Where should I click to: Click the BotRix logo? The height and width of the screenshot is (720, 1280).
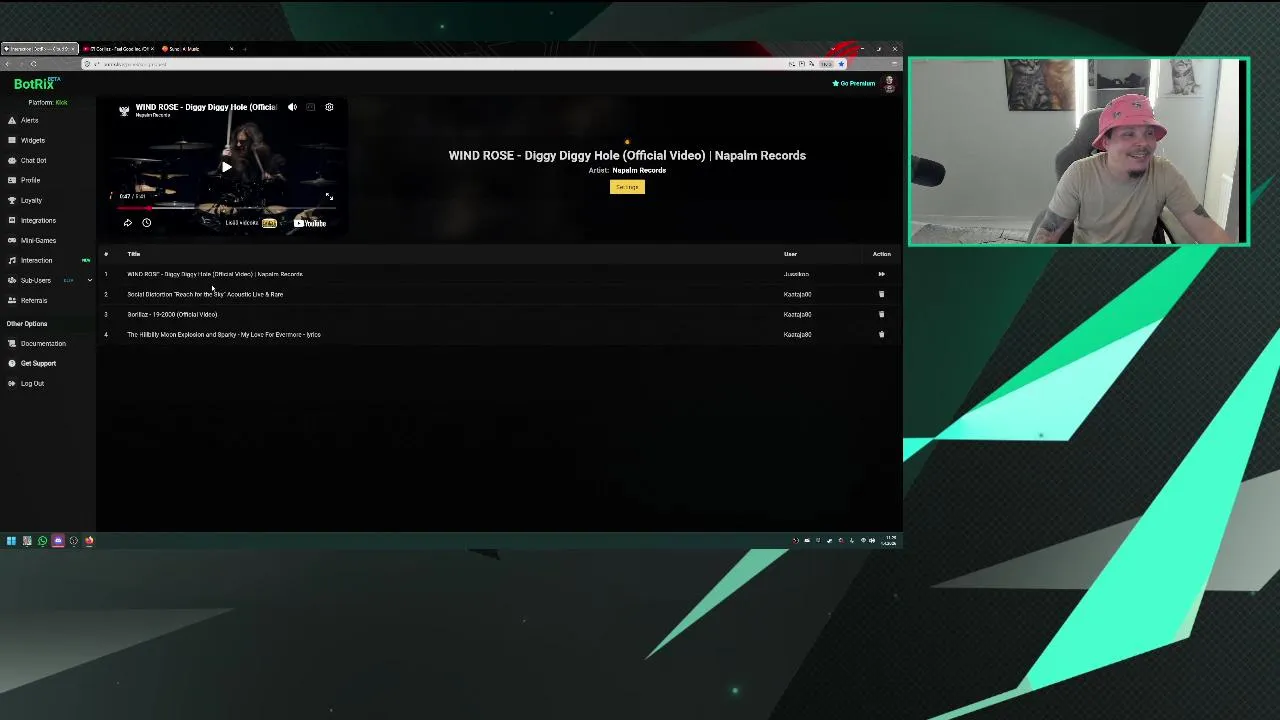point(36,84)
